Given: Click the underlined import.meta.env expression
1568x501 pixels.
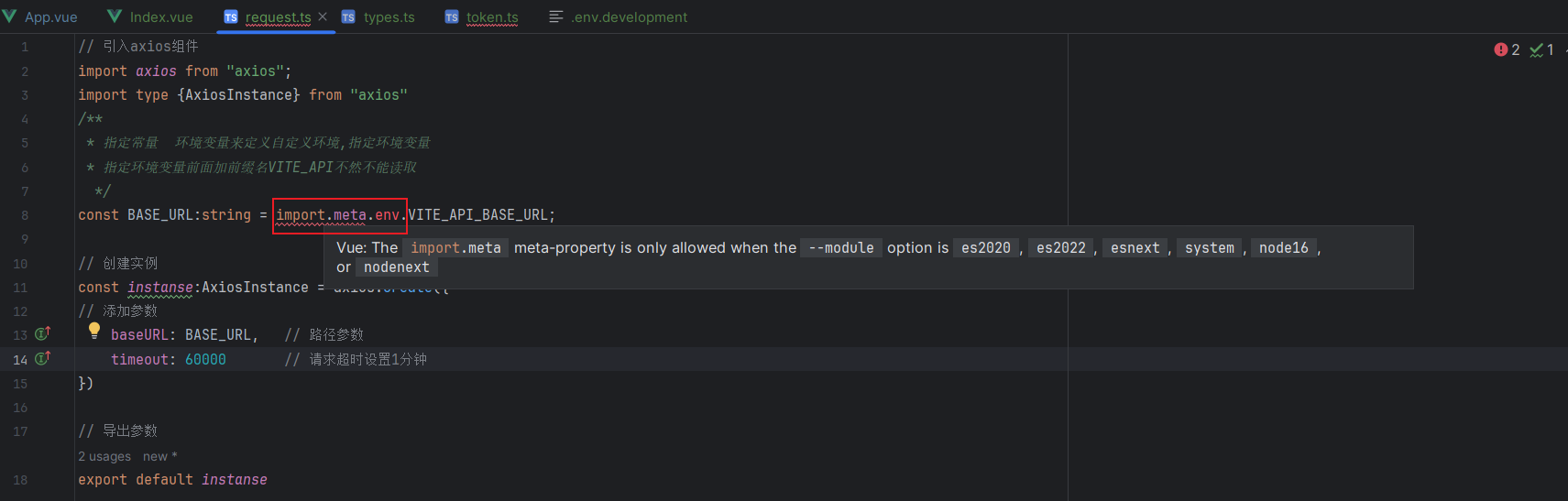Looking at the screenshot, I should (338, 215).
